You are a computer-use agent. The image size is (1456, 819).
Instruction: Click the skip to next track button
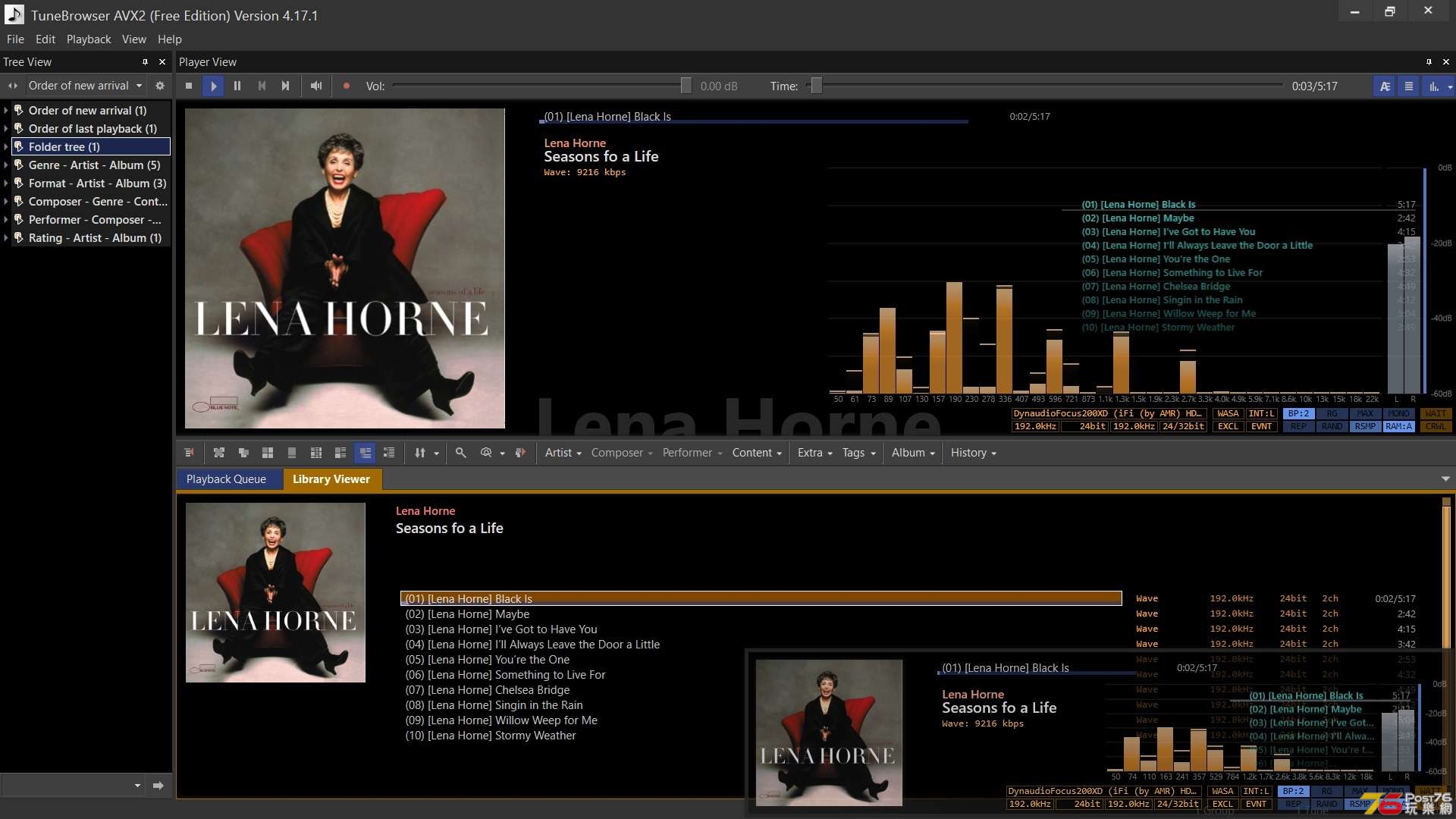[x=285, y=86]
